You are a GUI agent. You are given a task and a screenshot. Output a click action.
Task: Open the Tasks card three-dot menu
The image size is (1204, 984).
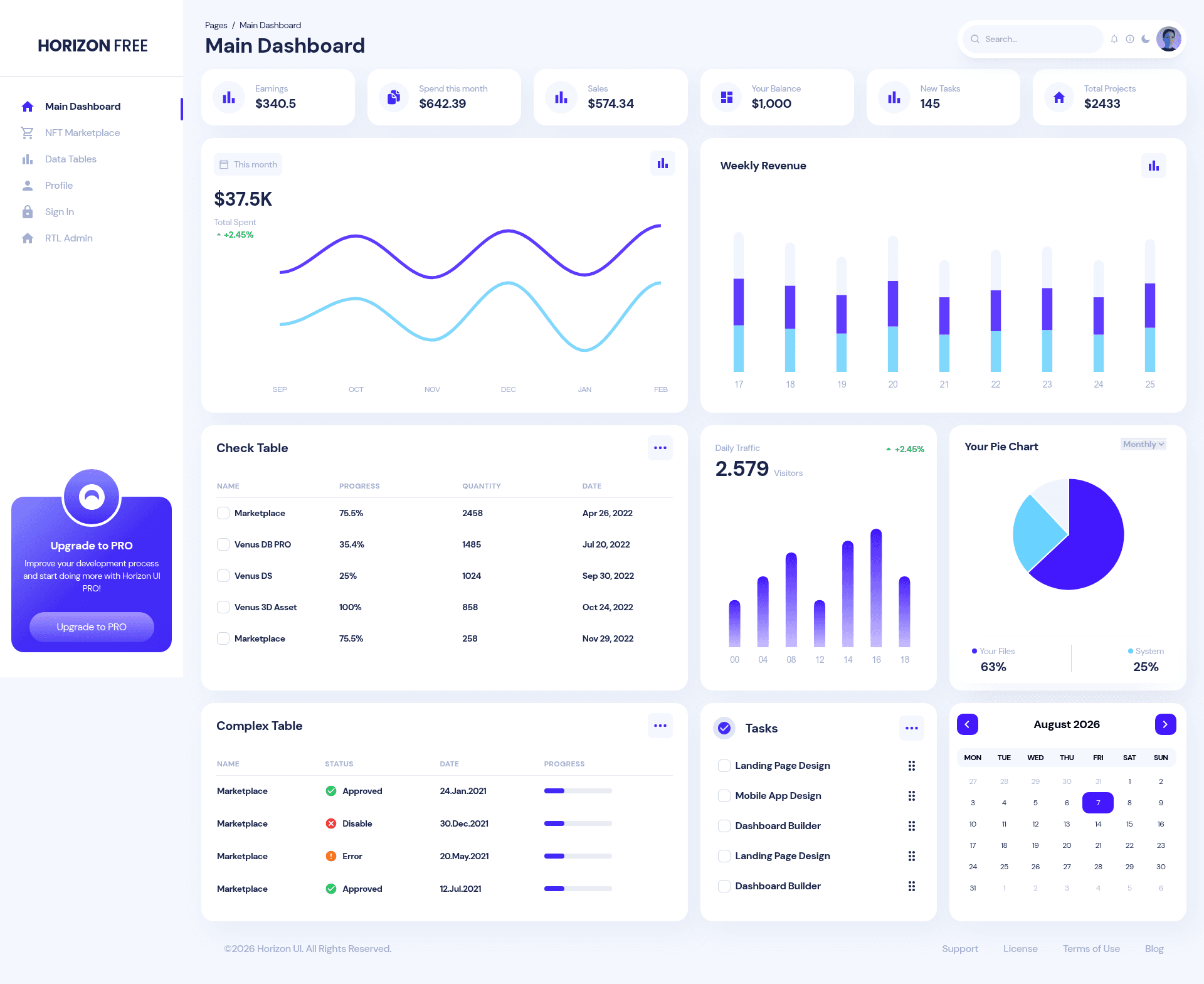[912, 728]
